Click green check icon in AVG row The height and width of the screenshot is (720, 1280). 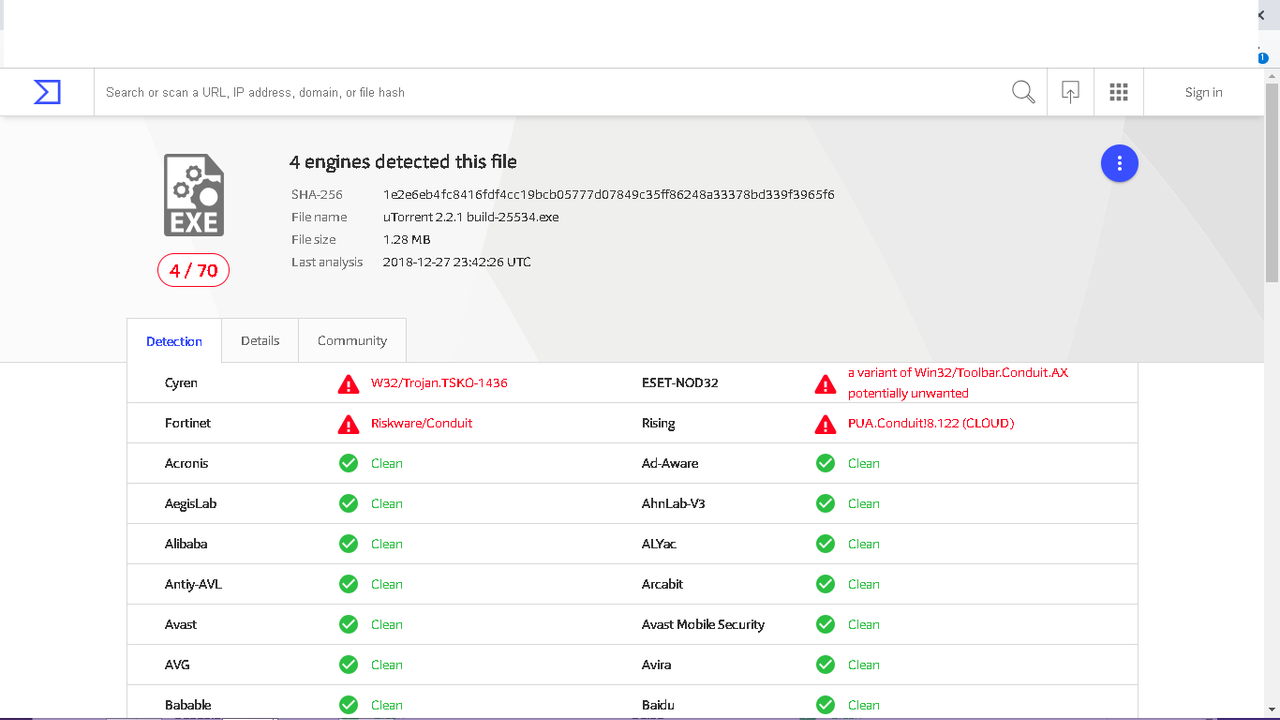(x=348, y=664)
